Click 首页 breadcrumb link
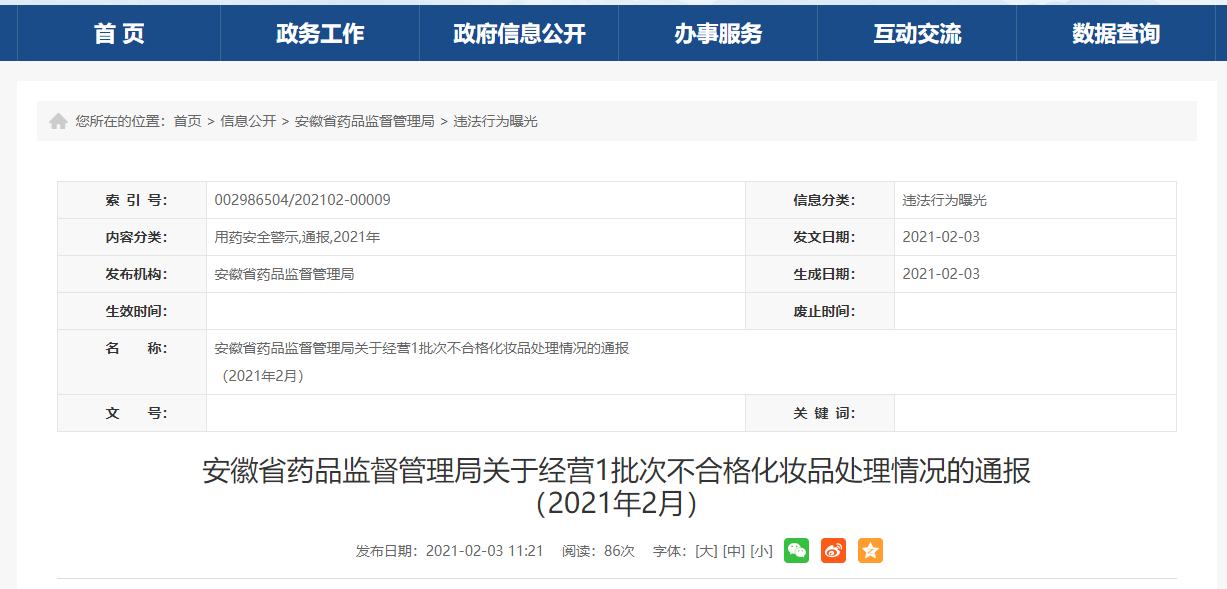 pos(187,121)
